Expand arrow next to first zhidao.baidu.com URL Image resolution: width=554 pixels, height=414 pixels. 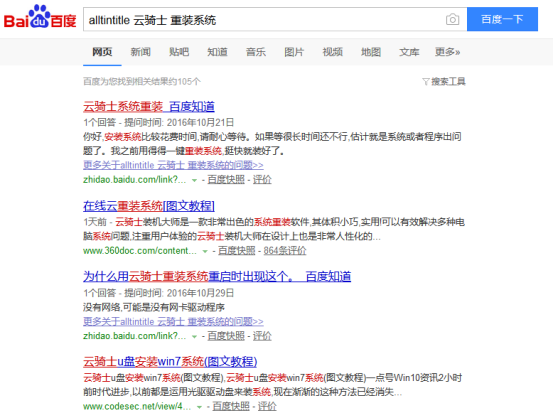pos(194,181)
